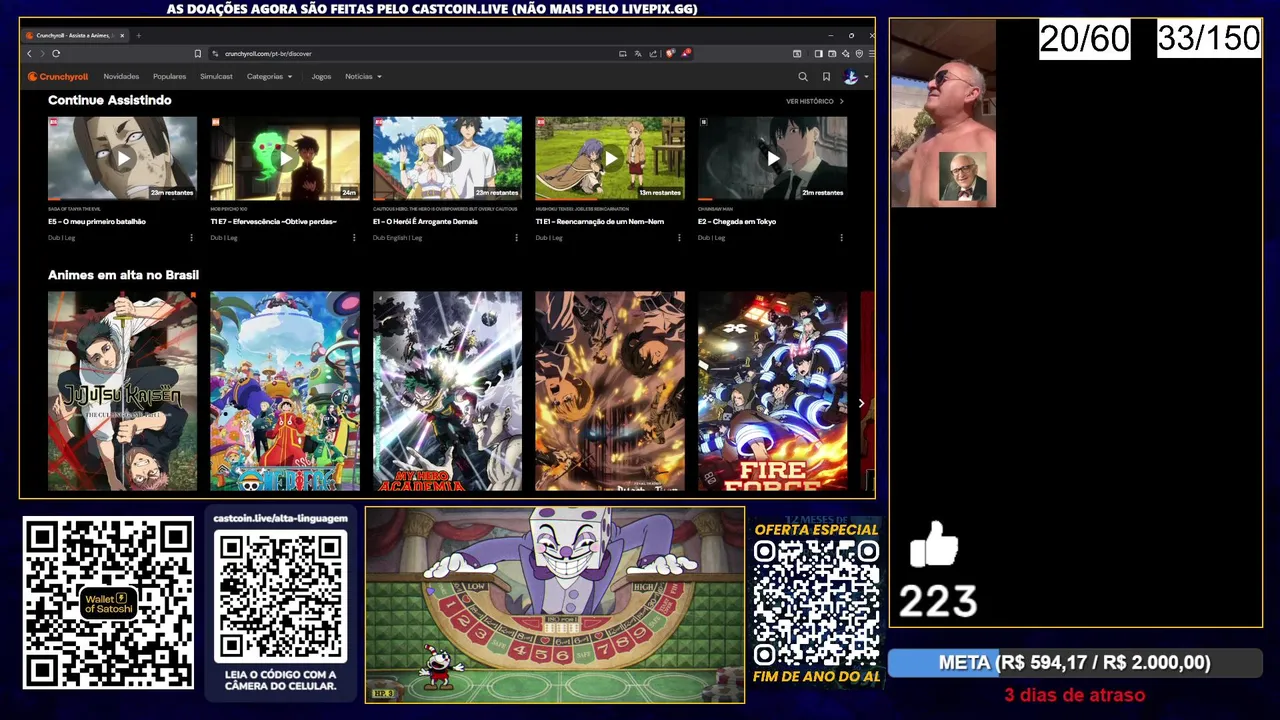
Task: Open the Populares menu item
Action: pos(169,76)
